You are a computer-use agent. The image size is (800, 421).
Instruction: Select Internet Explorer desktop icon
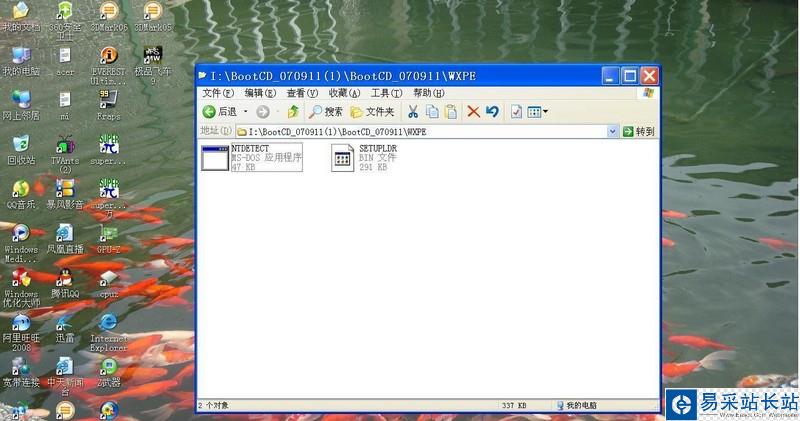point(109,332)
